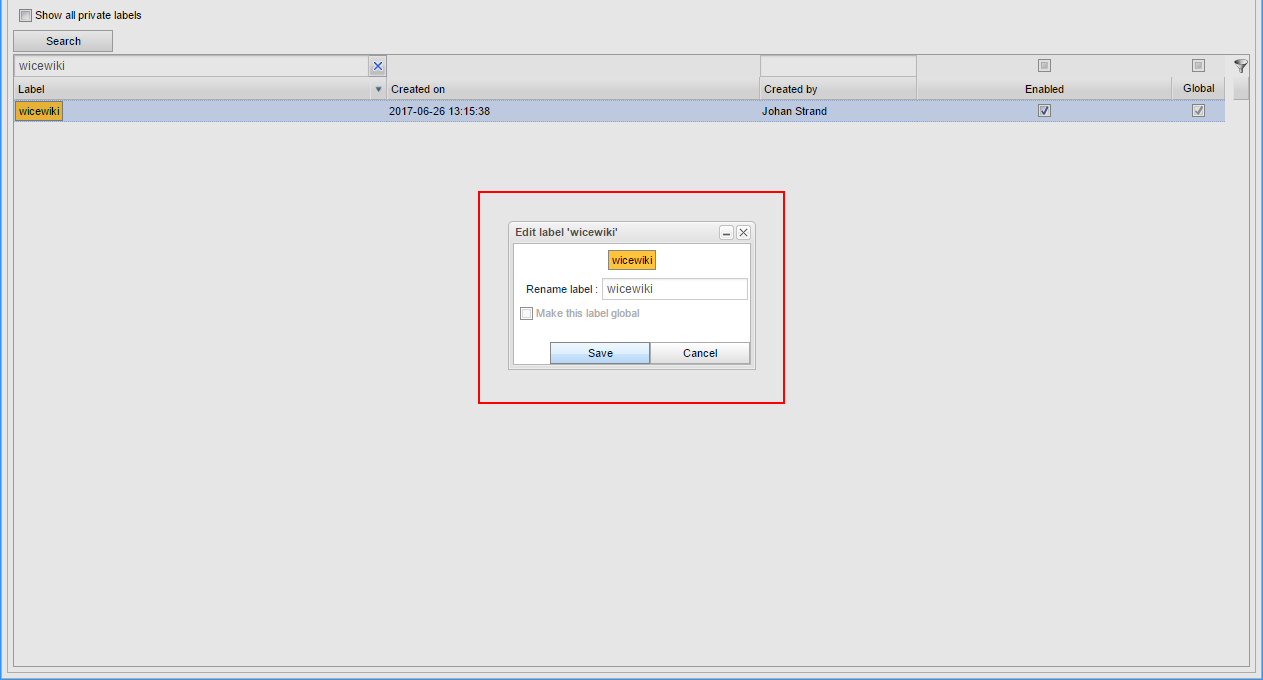Click the Search button

63,41
